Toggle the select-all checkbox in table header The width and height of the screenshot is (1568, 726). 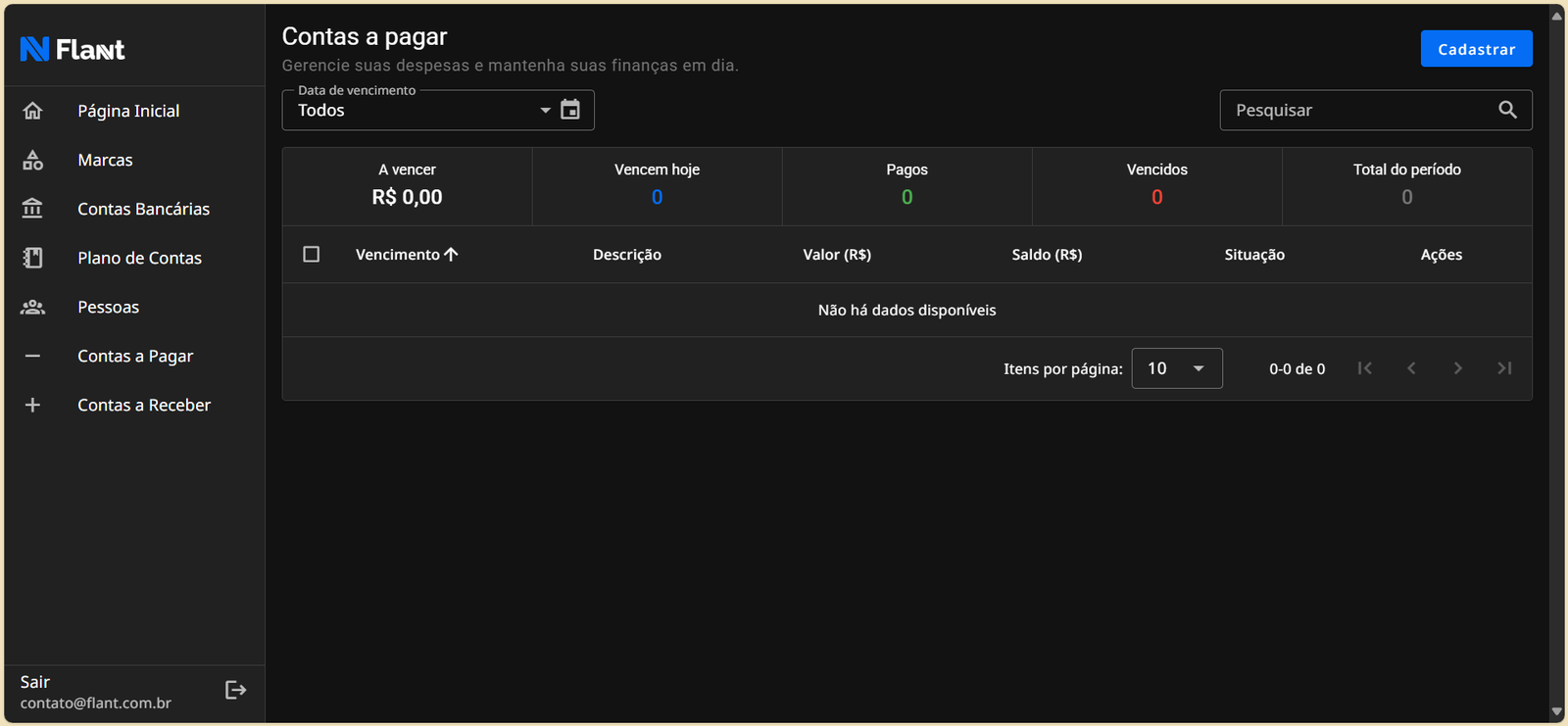click(x=312, y=255)
